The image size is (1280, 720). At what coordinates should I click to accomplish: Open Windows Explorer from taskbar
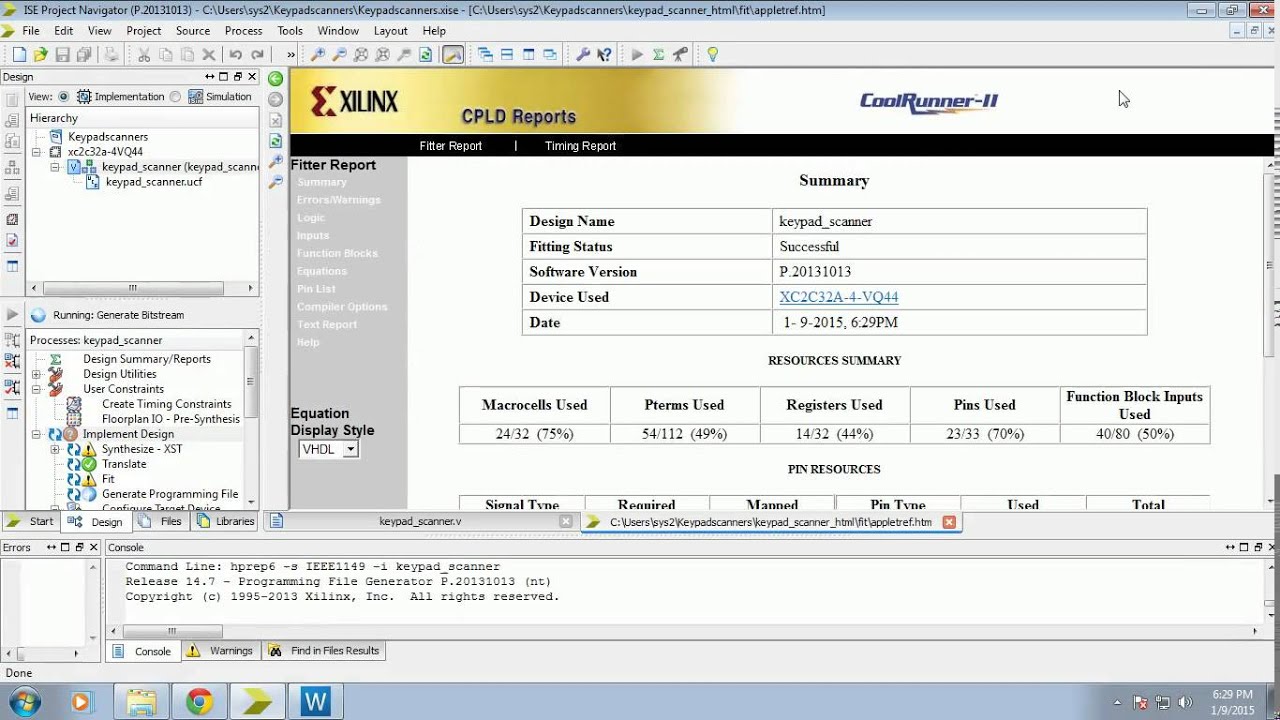click(x=141, y=702)
